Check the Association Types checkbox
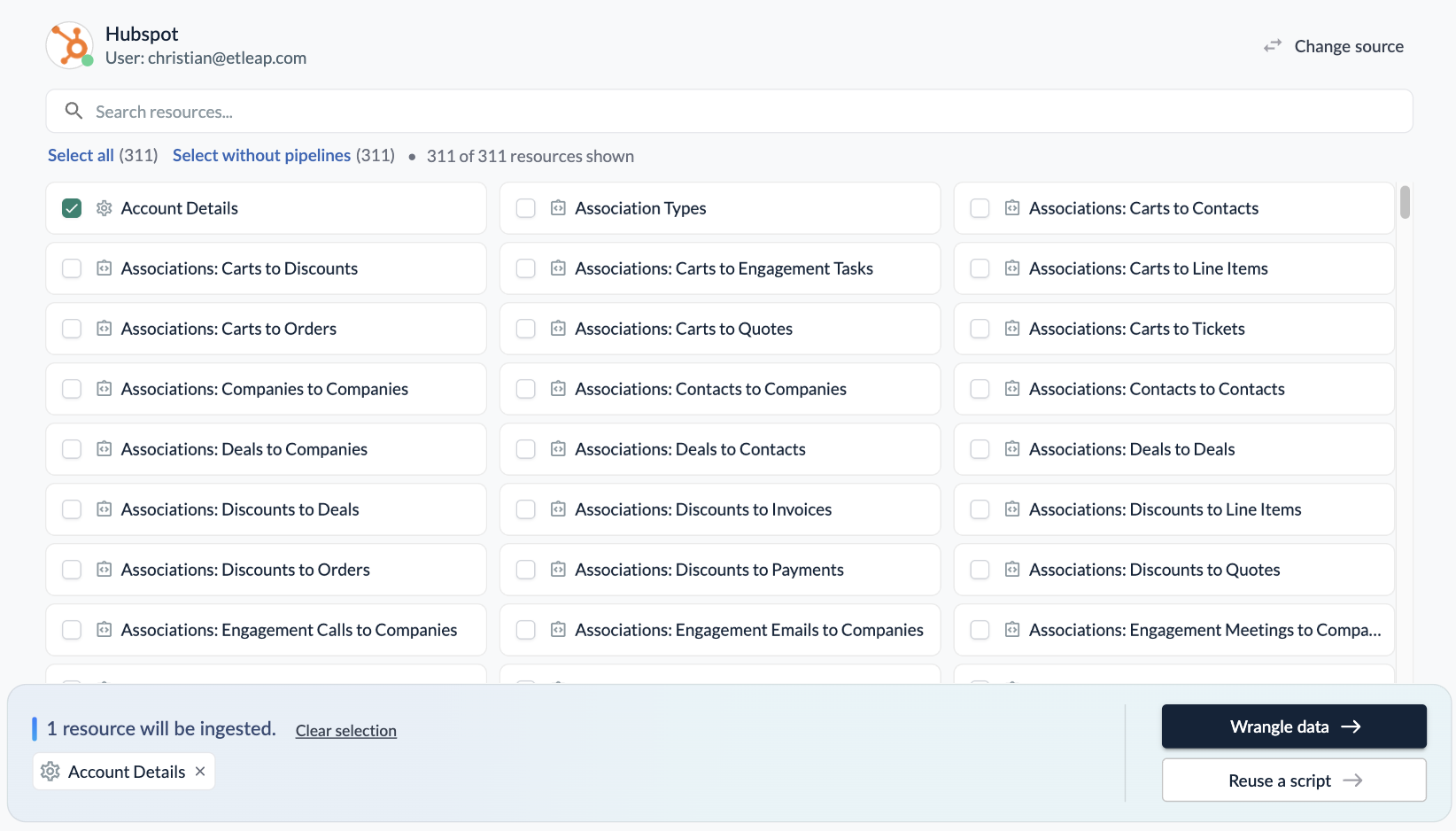 (x=526, y=208)
